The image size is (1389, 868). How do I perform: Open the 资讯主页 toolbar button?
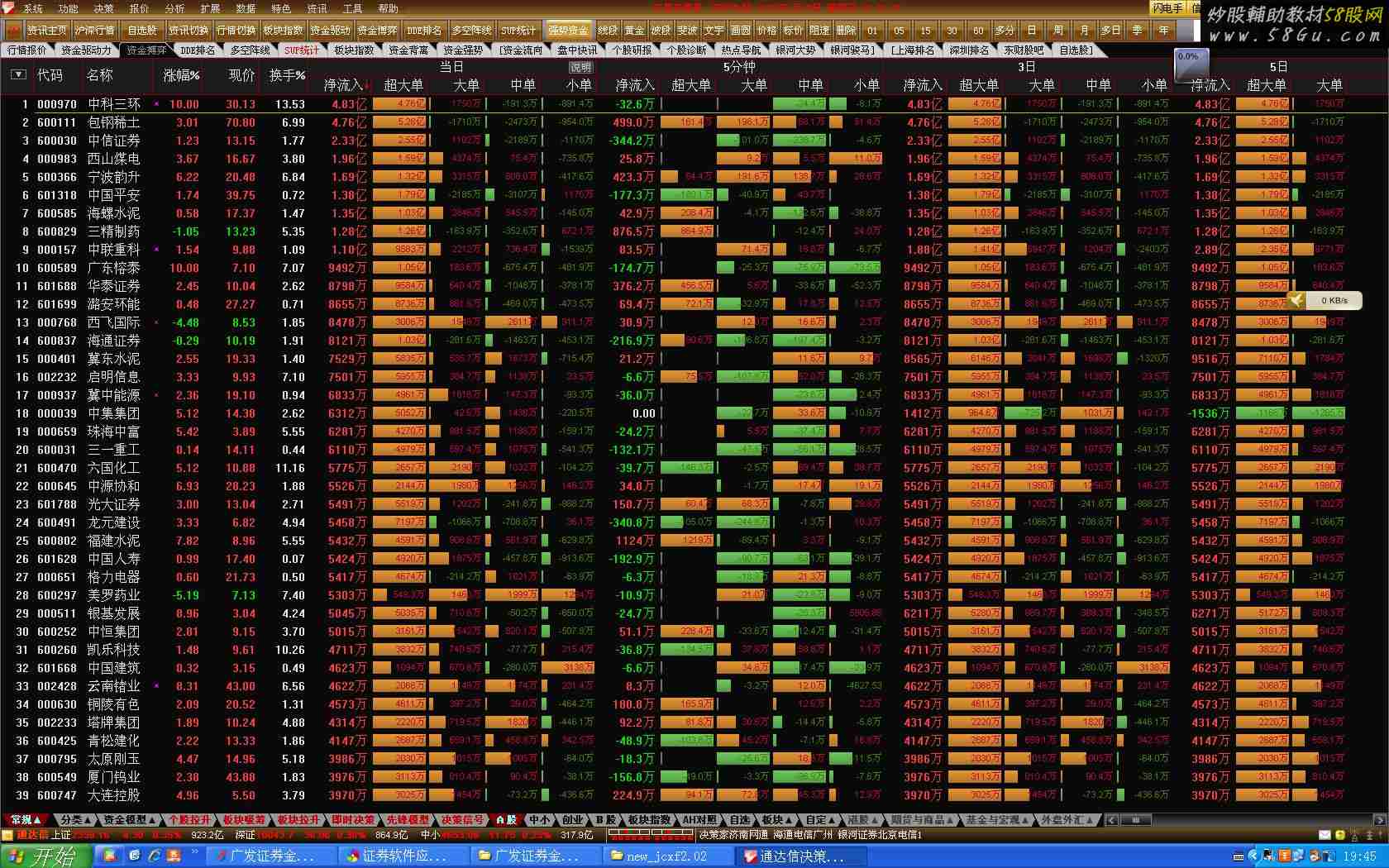tap(46, 30)
